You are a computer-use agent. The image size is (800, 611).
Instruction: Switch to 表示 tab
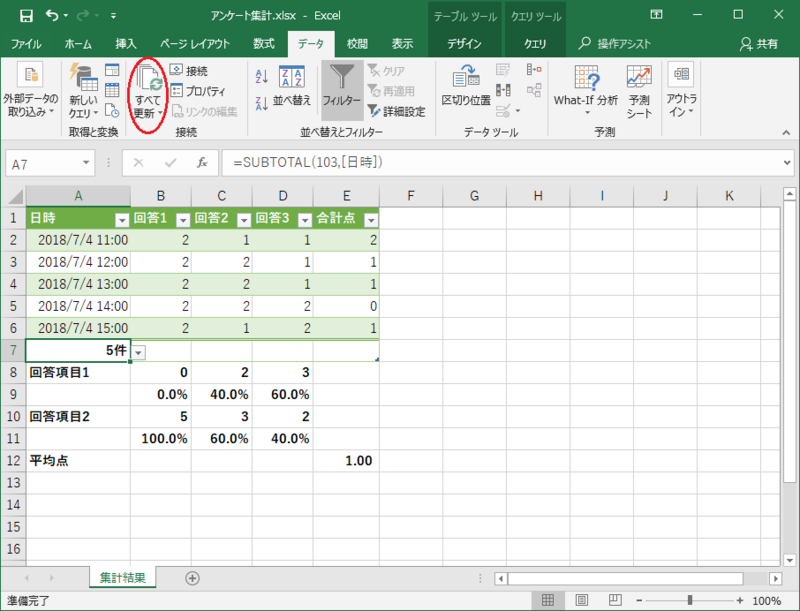402,44
